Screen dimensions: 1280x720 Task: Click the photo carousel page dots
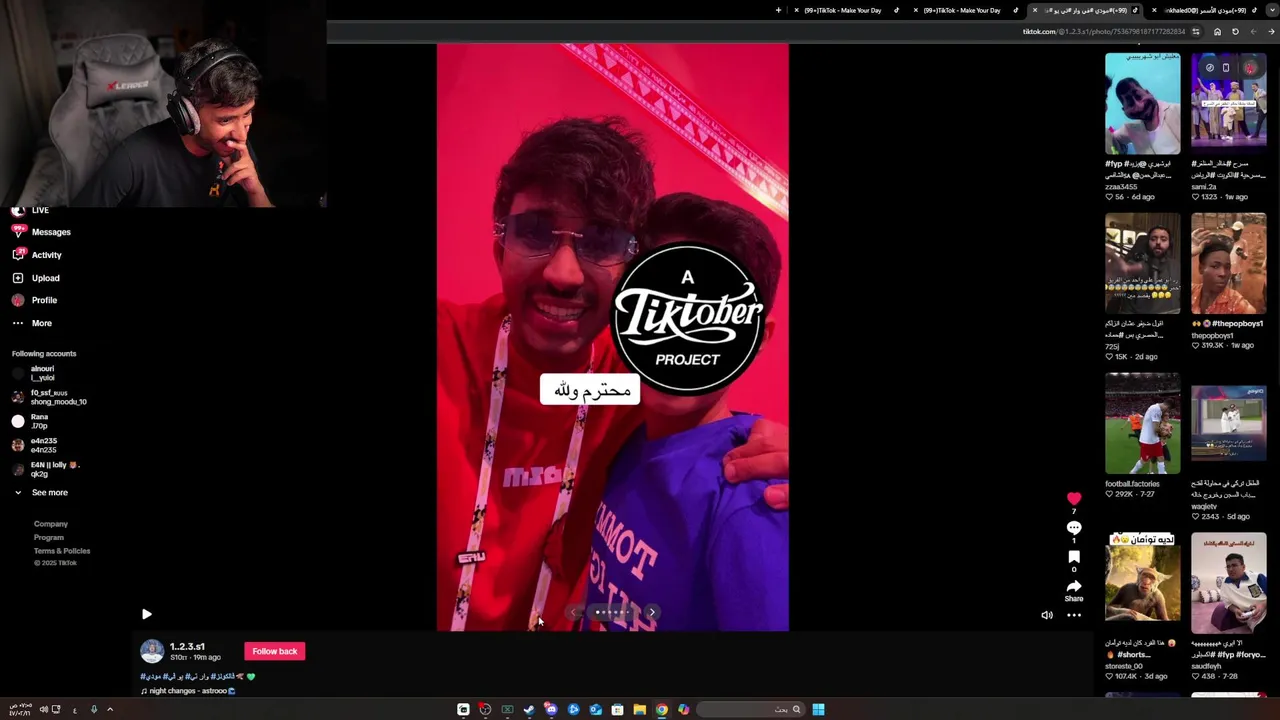click(612, 612)
